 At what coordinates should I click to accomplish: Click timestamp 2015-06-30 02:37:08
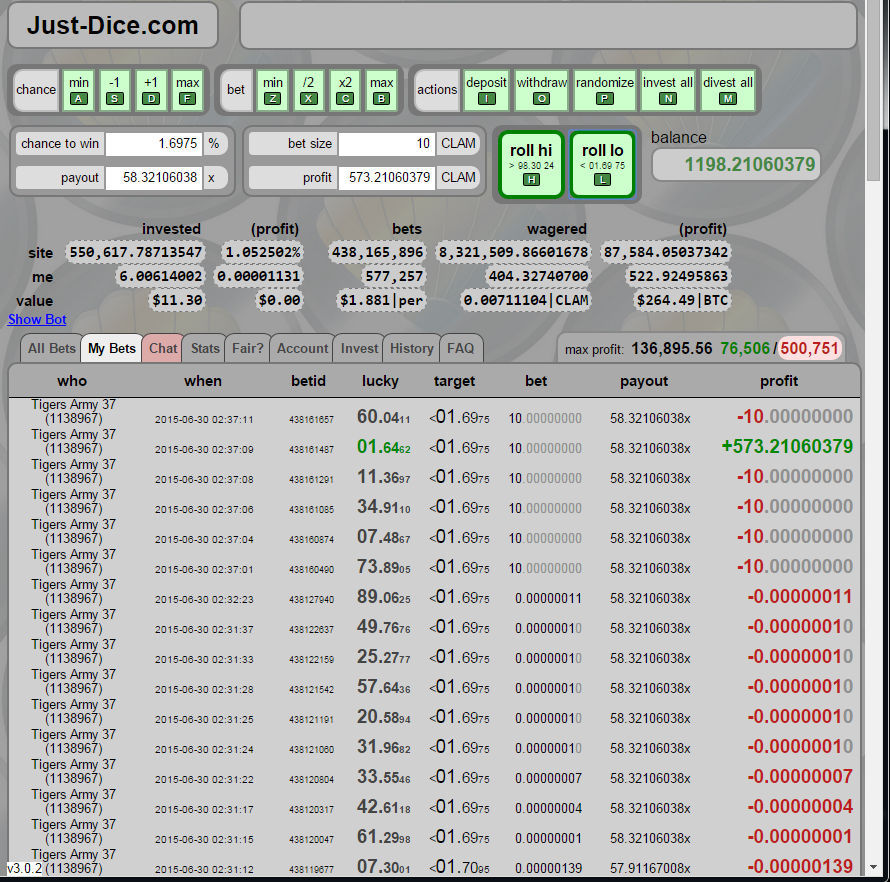[x=204, y=480]
